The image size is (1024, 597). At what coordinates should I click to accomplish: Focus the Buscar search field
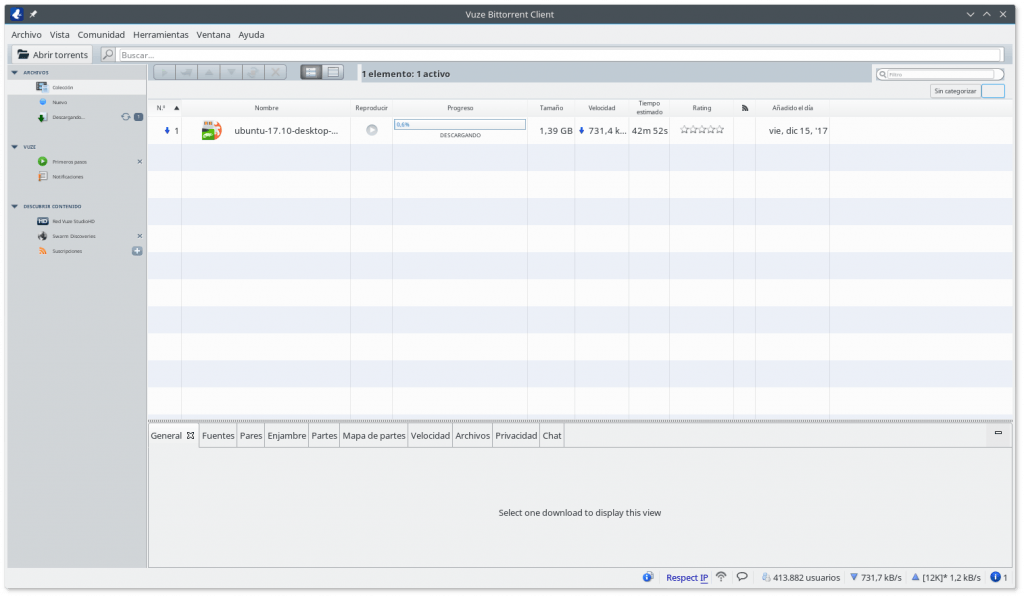point(560,55)
